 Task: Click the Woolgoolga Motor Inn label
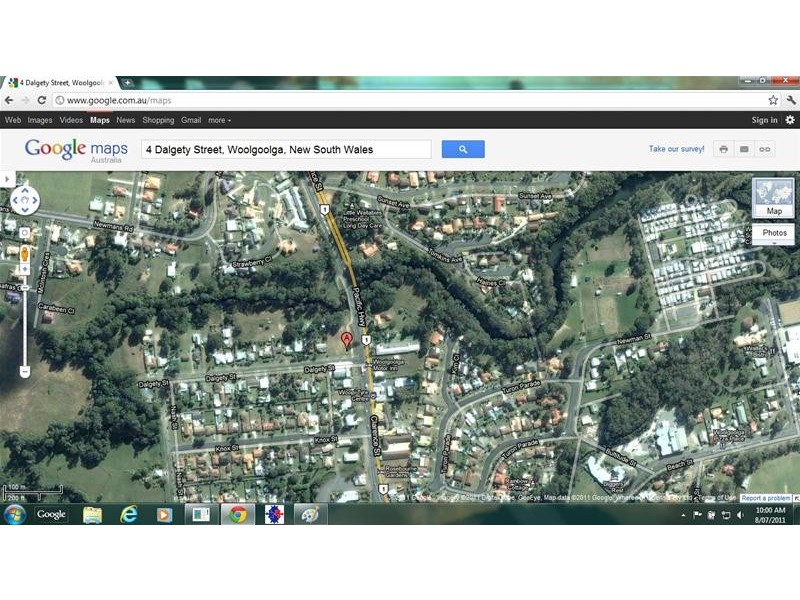point(388,364)
